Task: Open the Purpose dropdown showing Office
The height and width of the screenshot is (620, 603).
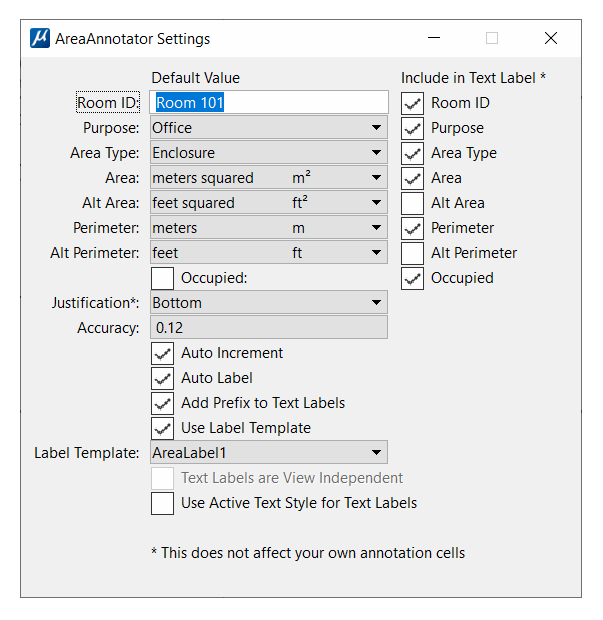Action: [x=269, y=127]
